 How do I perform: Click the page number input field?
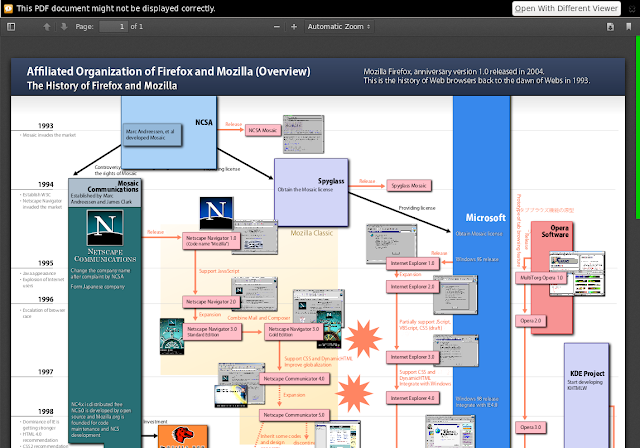[113, 27]
